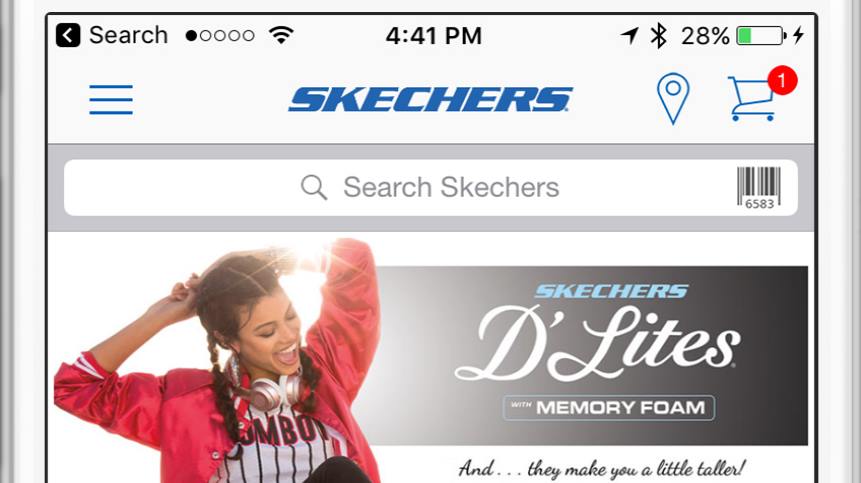View the shopping cart
Image resolution: width=861 pixels, height=483 pixels.
[x=752, y=99]
